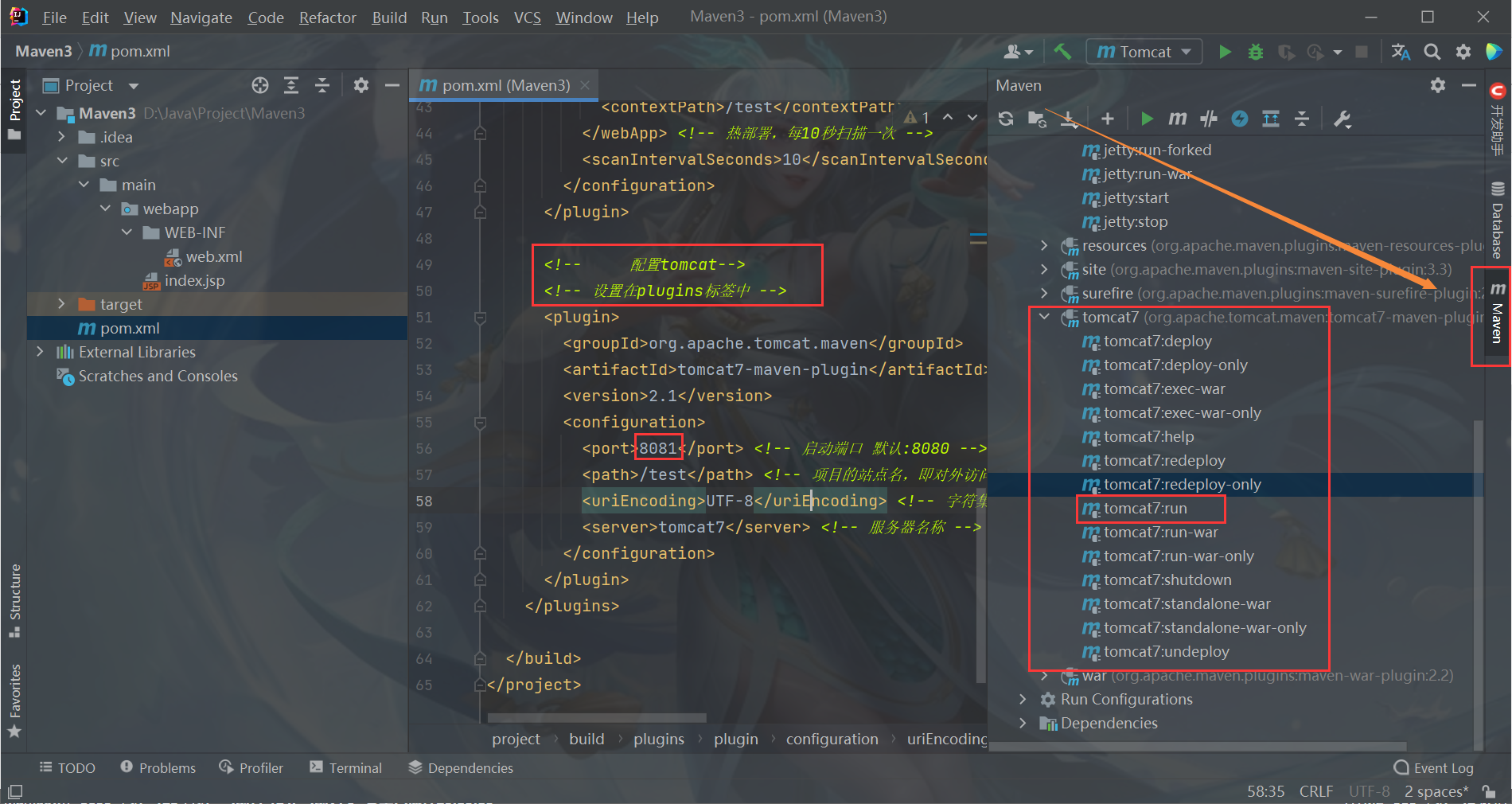Expand the resources plugin node

1044,245
